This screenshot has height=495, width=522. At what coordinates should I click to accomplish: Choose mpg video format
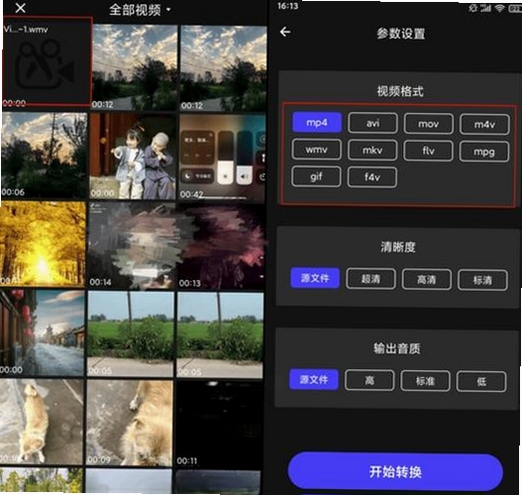coord(484,152)
